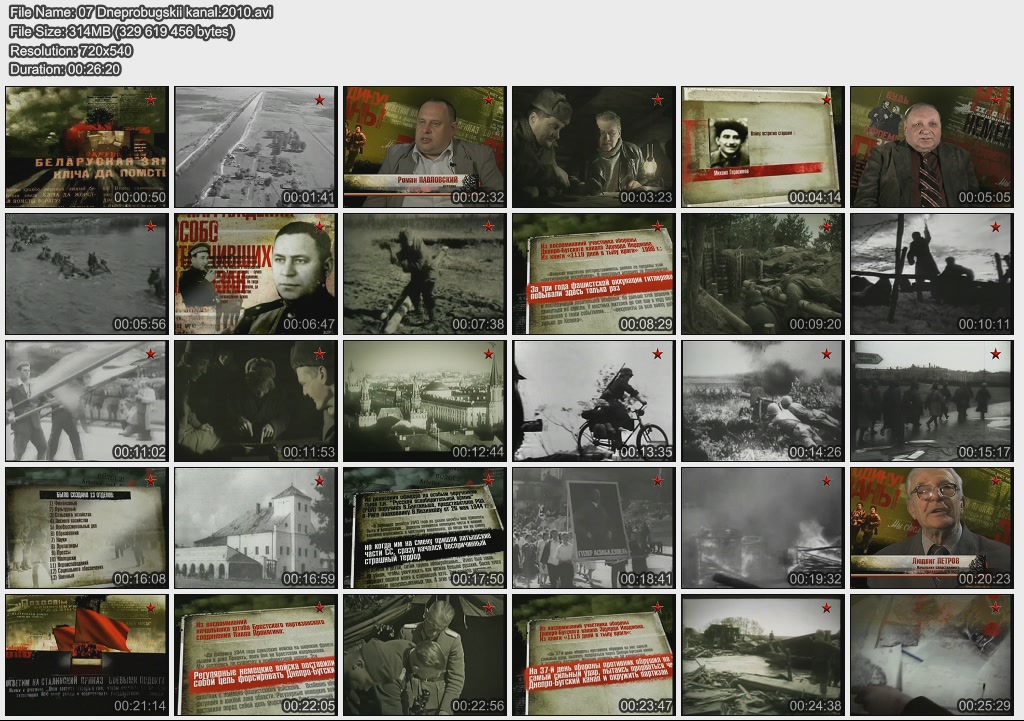Click the Ludwig Petrov interview thumbnail
Image resolution: width=1024 pixels, height=721 pixels.
coord(931,527)
